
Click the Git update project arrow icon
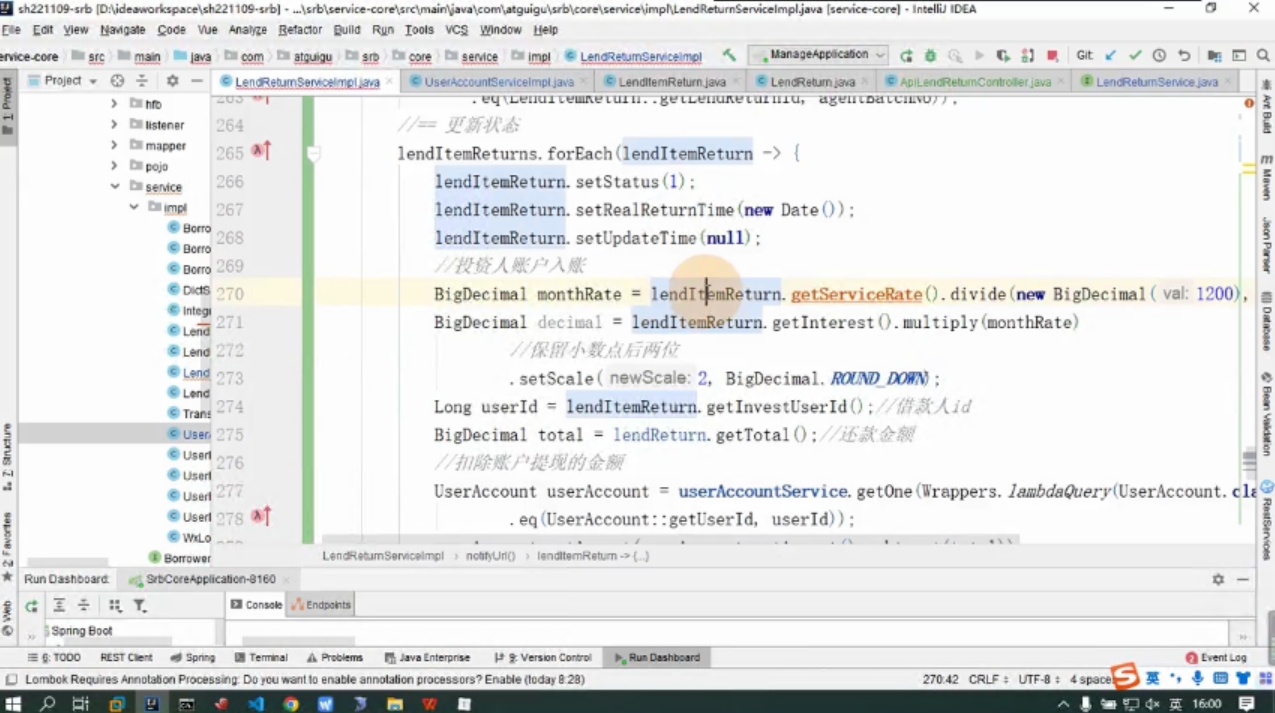point(1110,56)
